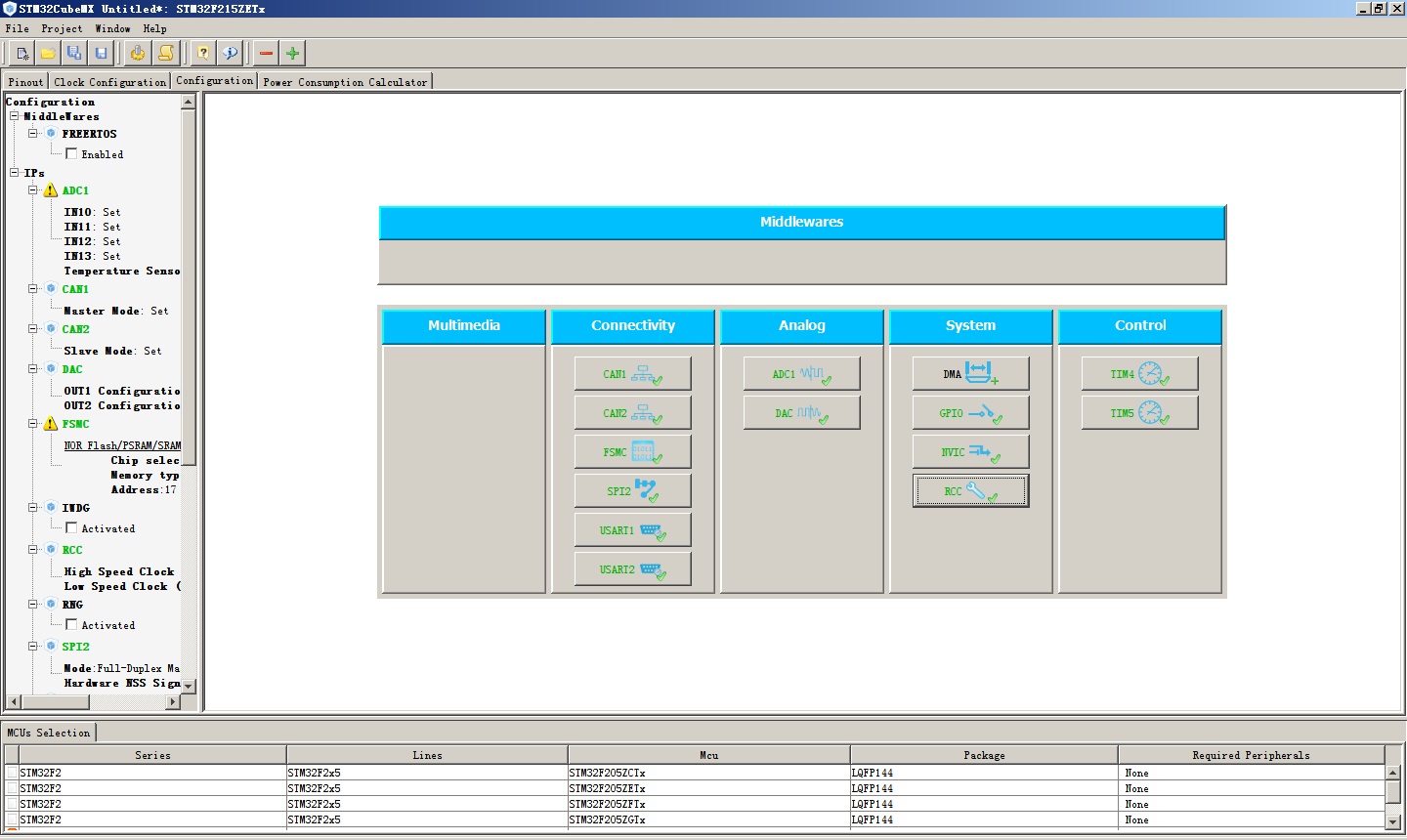Viewport: 1407px width, 840px height.
Task: Open a project with the folder icon
Action: (x=48, y=53)
